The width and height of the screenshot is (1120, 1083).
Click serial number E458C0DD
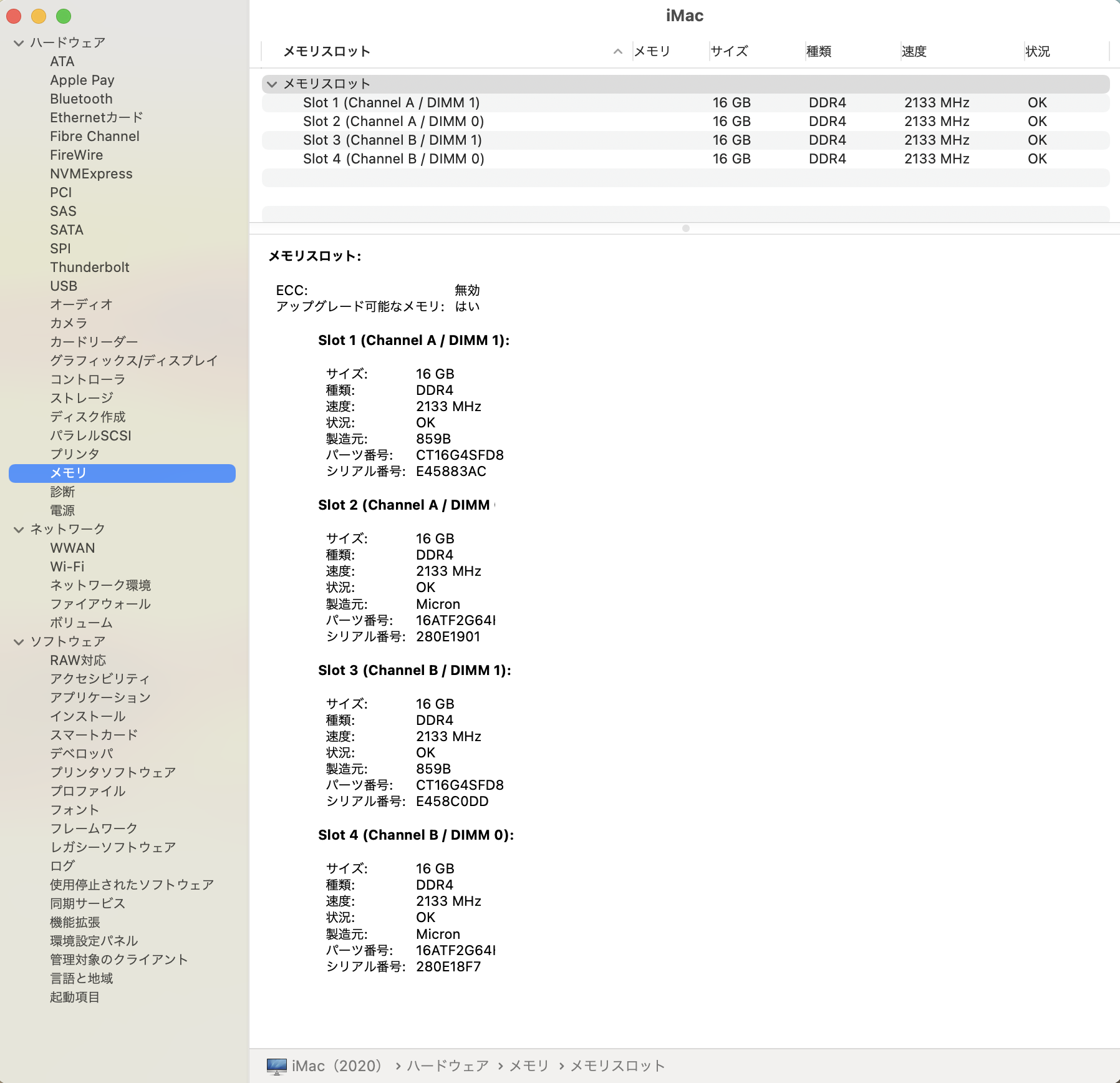click(453, 802)
